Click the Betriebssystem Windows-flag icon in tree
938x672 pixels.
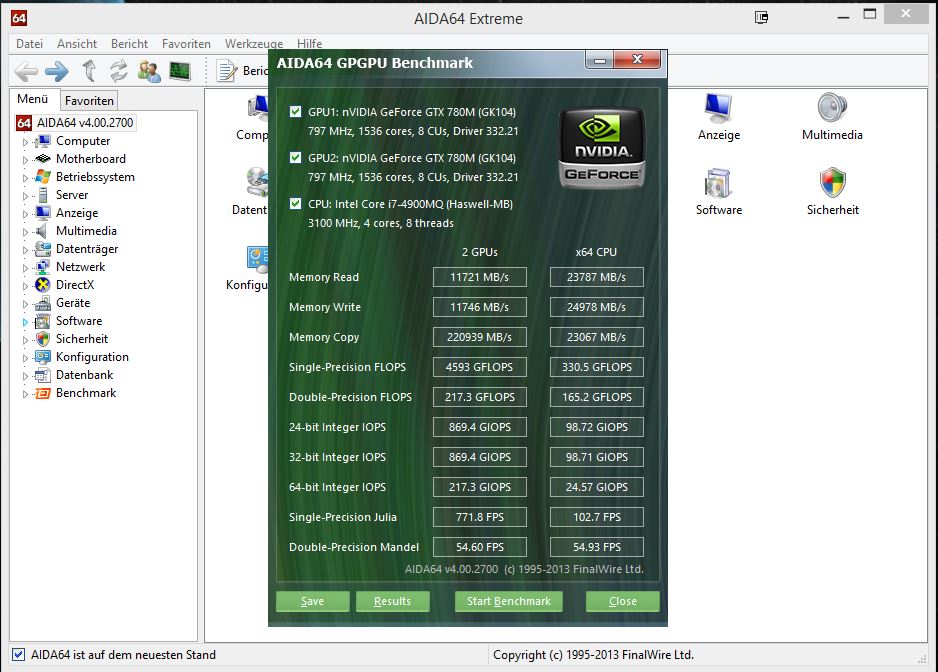pyautogui.click(x=42, y=177)
